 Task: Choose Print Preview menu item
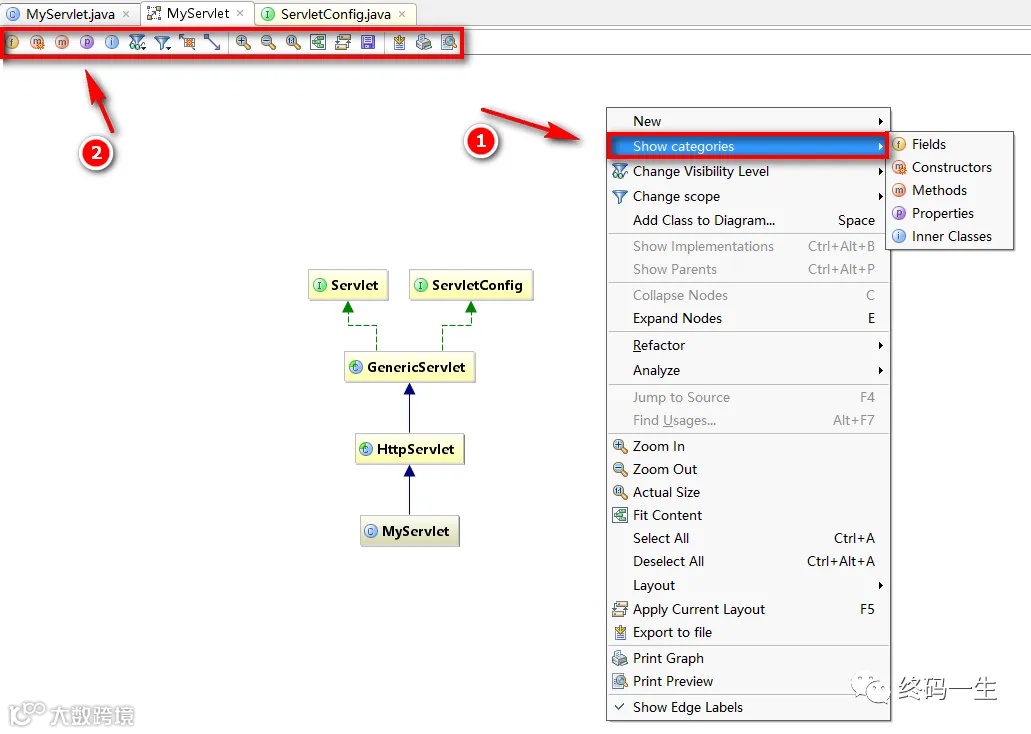(x=748, y=681)
